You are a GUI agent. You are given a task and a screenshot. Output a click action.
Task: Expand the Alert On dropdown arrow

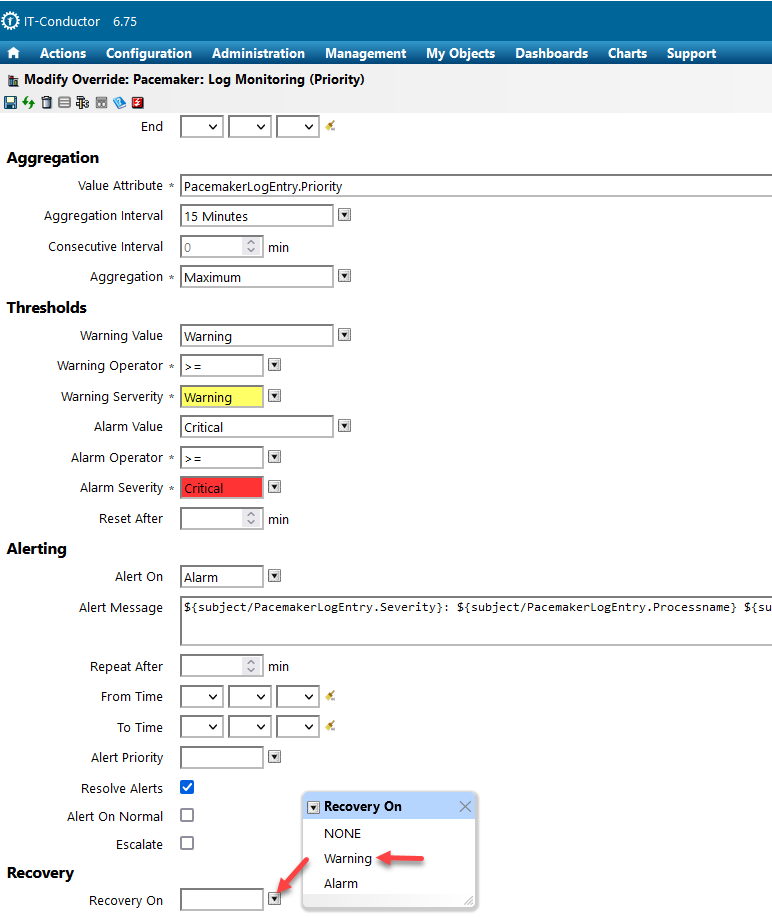(x=274, y=576)
